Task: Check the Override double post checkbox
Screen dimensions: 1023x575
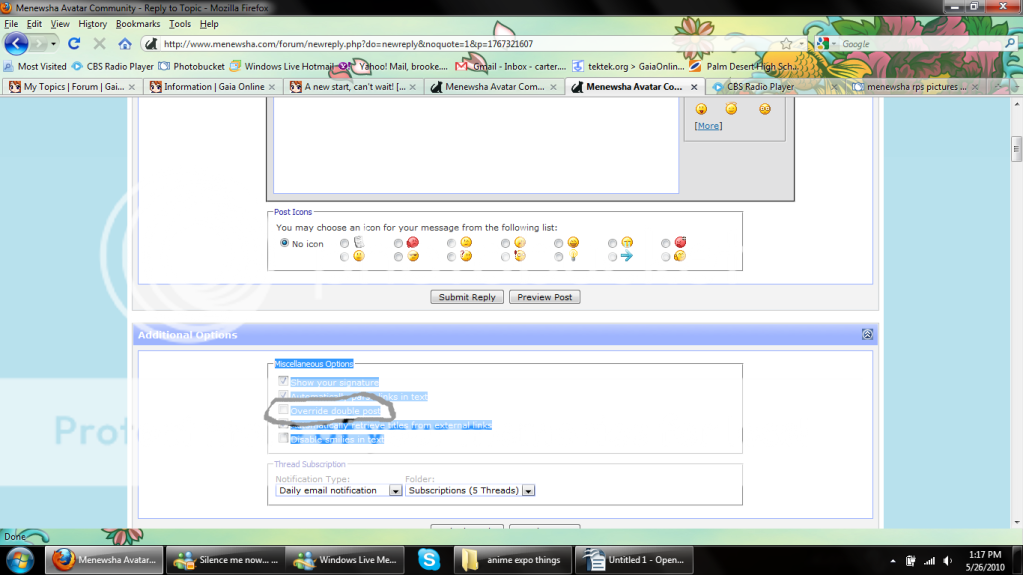Action: [x=285, y=410]
